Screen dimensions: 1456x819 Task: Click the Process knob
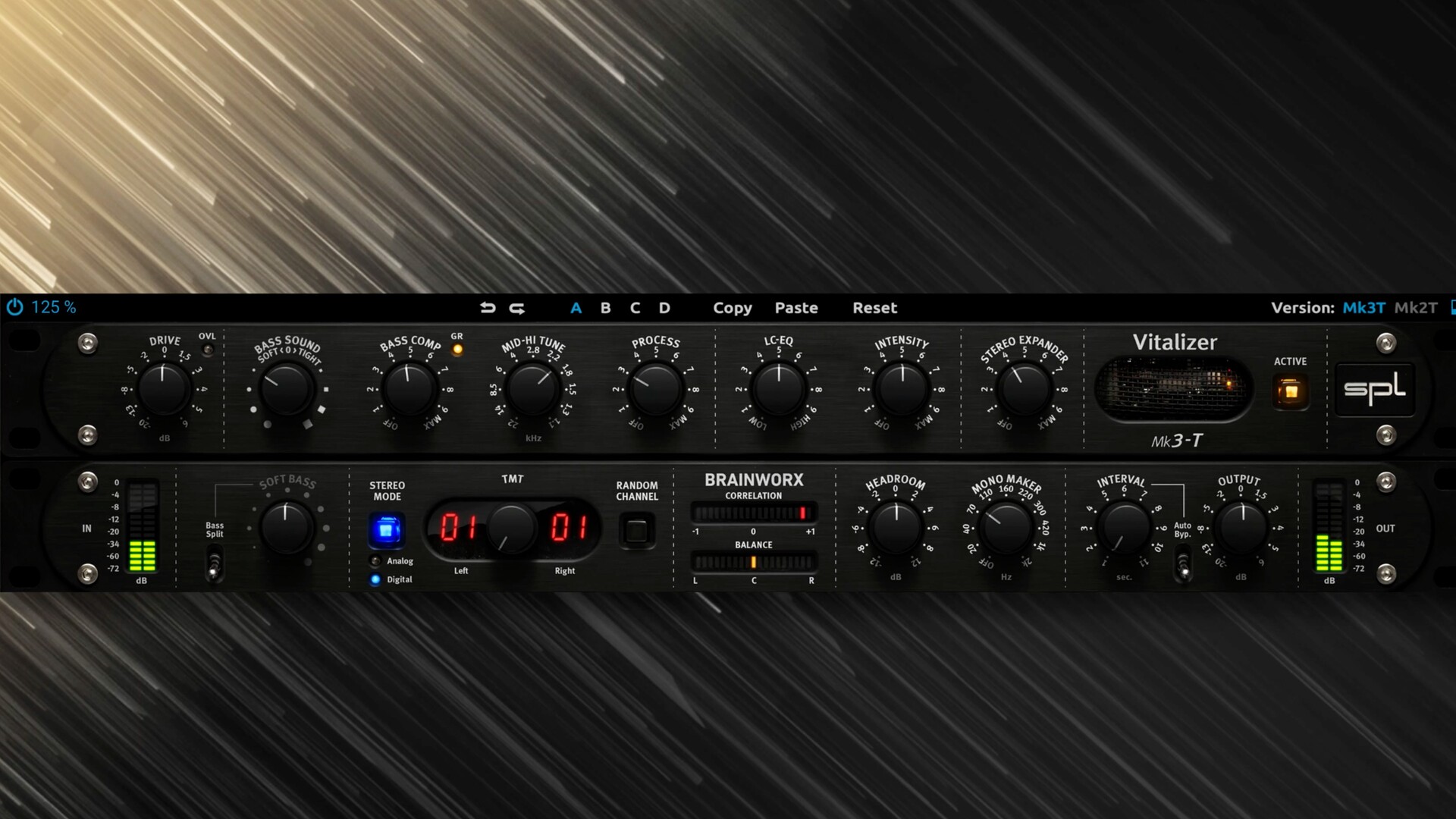655,389
